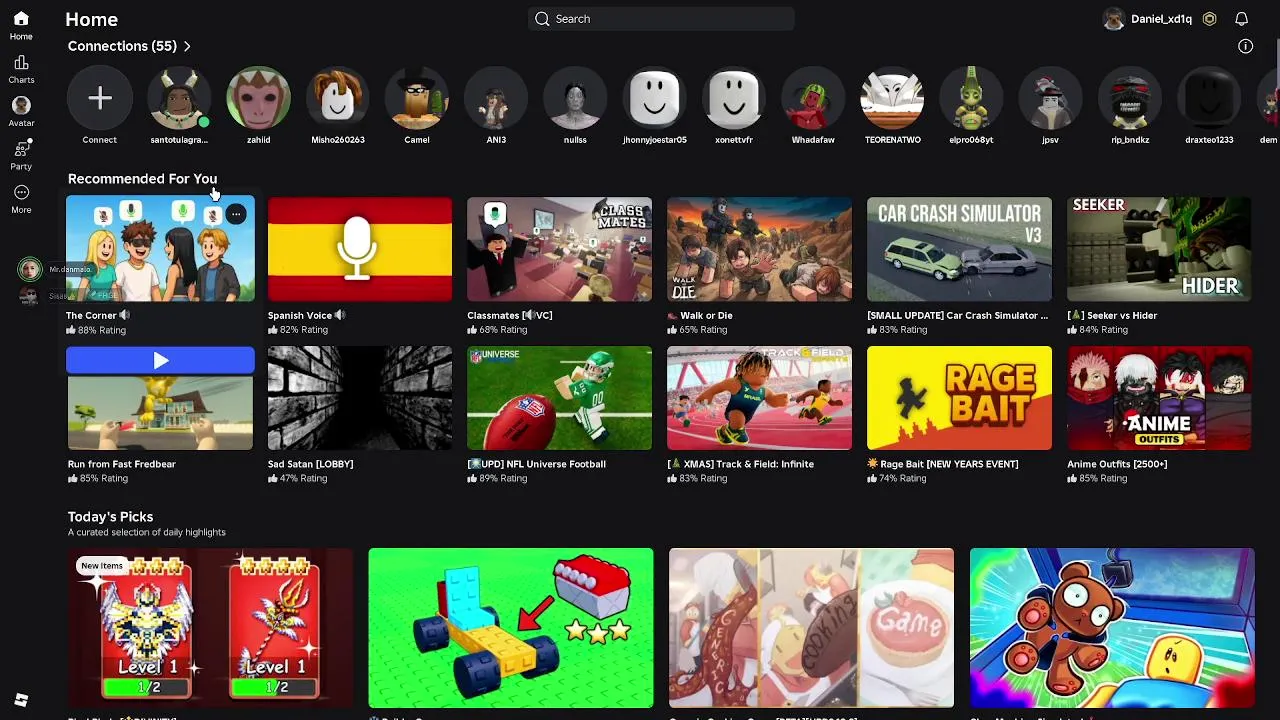The height and width of the screenshot is (720, 1280).
Task: Click the Connect plus button
Action: (99, 98)
